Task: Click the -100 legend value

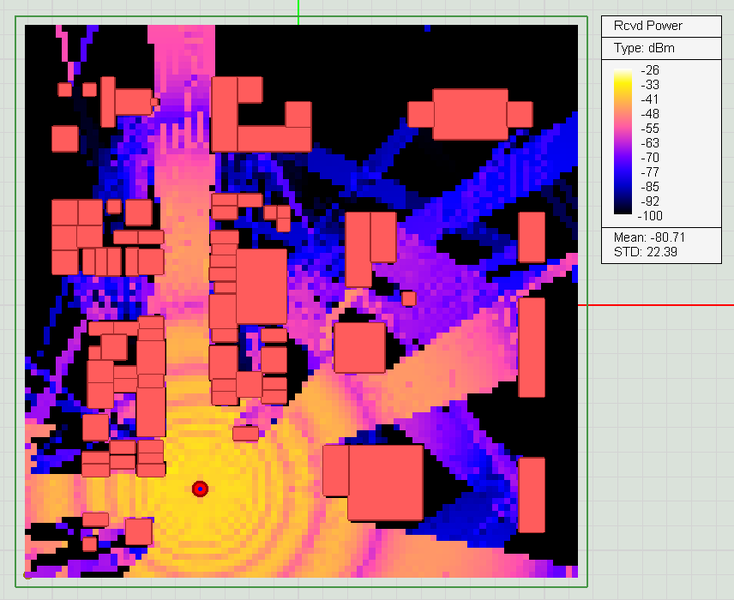Action: (650, 216)
